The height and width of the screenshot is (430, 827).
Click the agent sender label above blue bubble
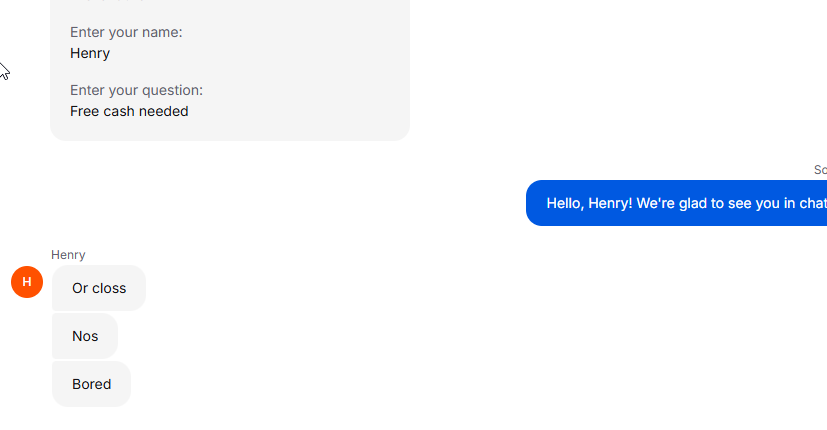tap(820, 170)
